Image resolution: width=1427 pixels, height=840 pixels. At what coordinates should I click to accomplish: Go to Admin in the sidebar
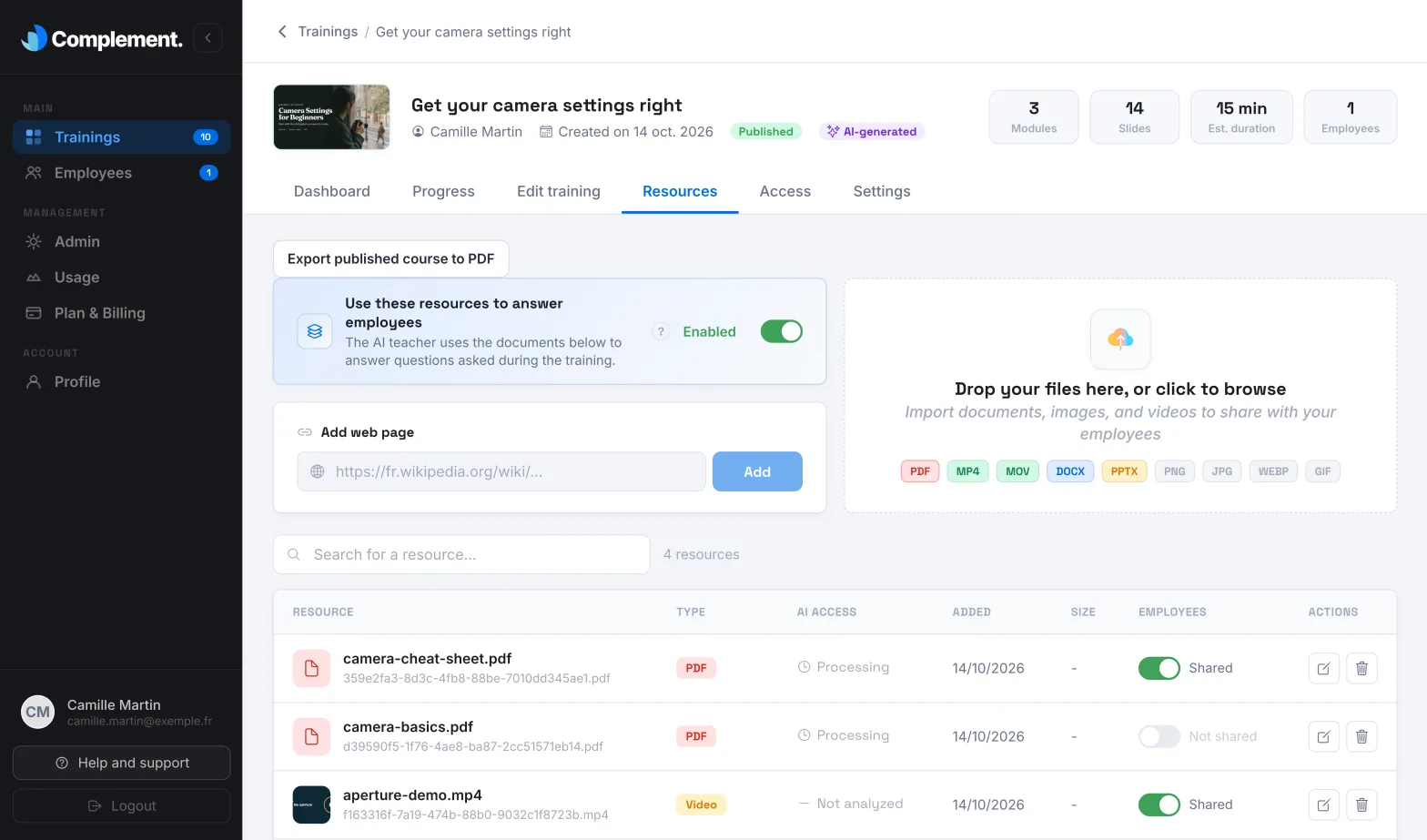click(x=121, y=241)
